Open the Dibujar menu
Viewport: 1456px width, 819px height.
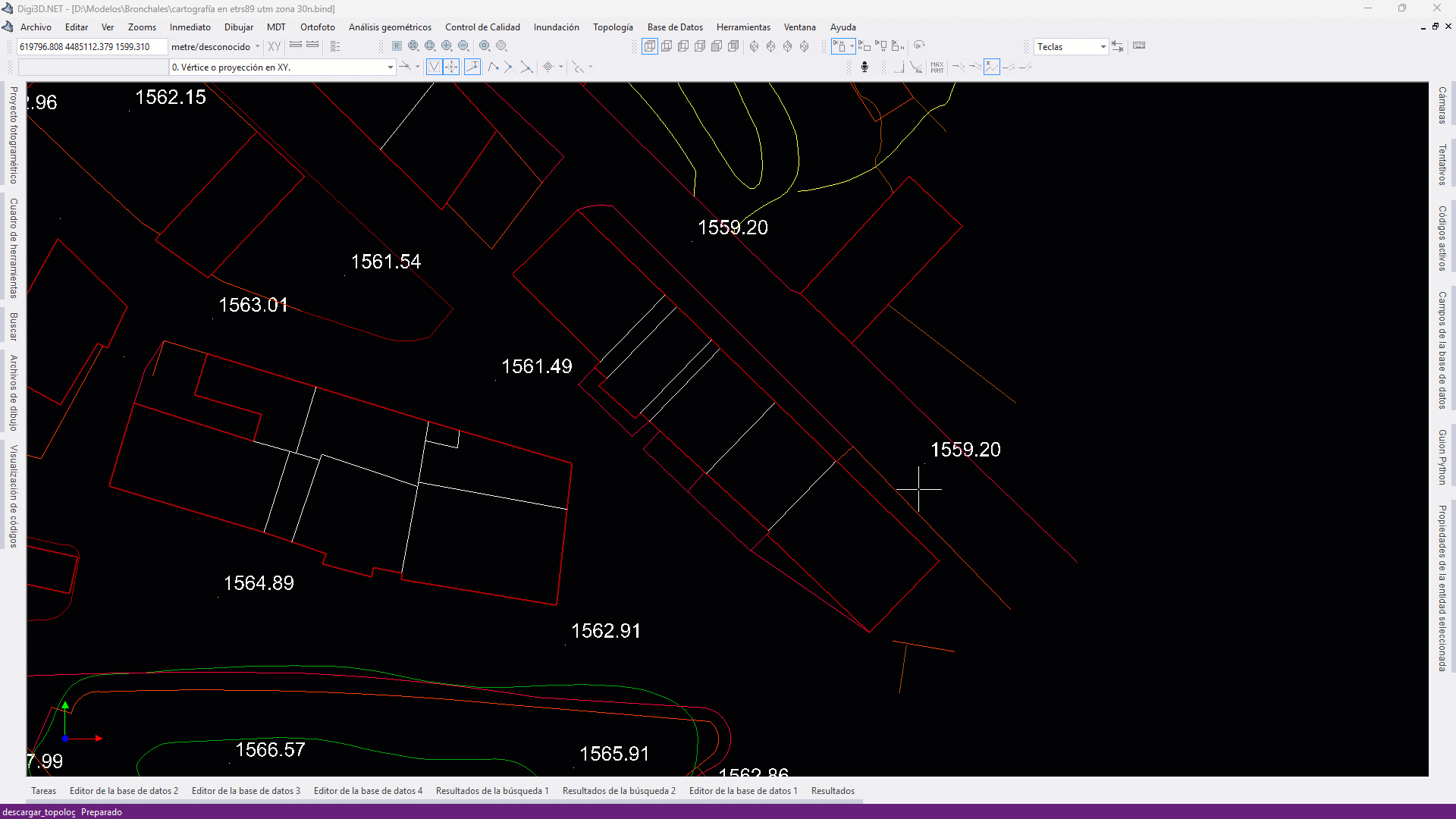[x=239, y=27]
